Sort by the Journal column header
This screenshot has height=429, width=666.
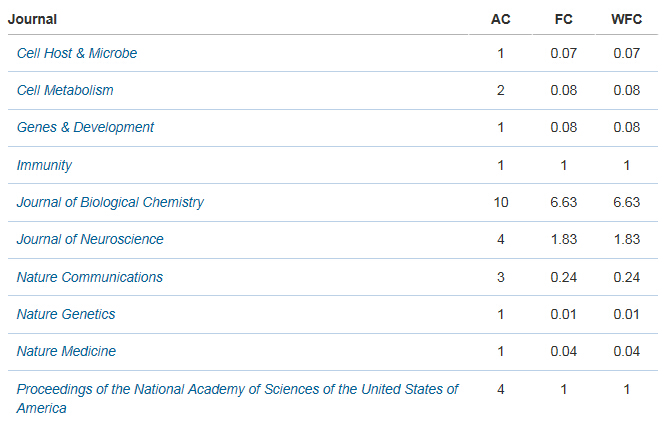click(32, 19)
